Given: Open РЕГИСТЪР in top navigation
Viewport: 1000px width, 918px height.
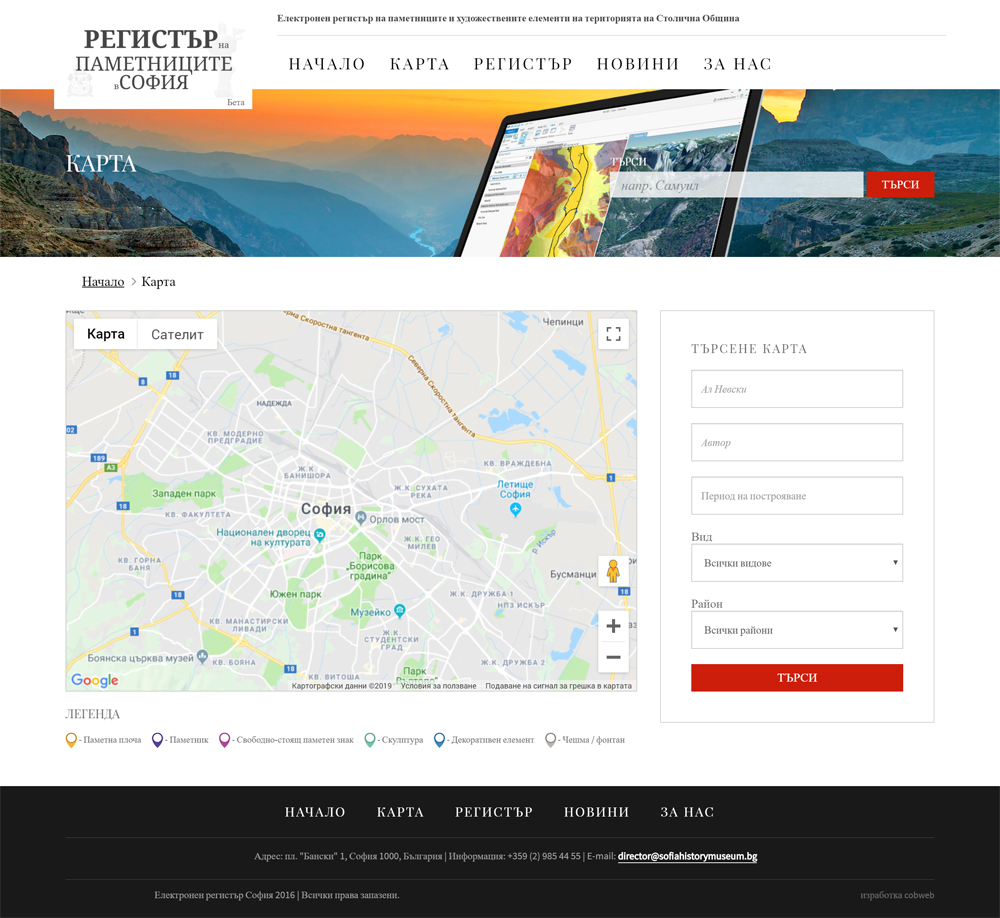Looking at the screenshot, I should (523, 64).
